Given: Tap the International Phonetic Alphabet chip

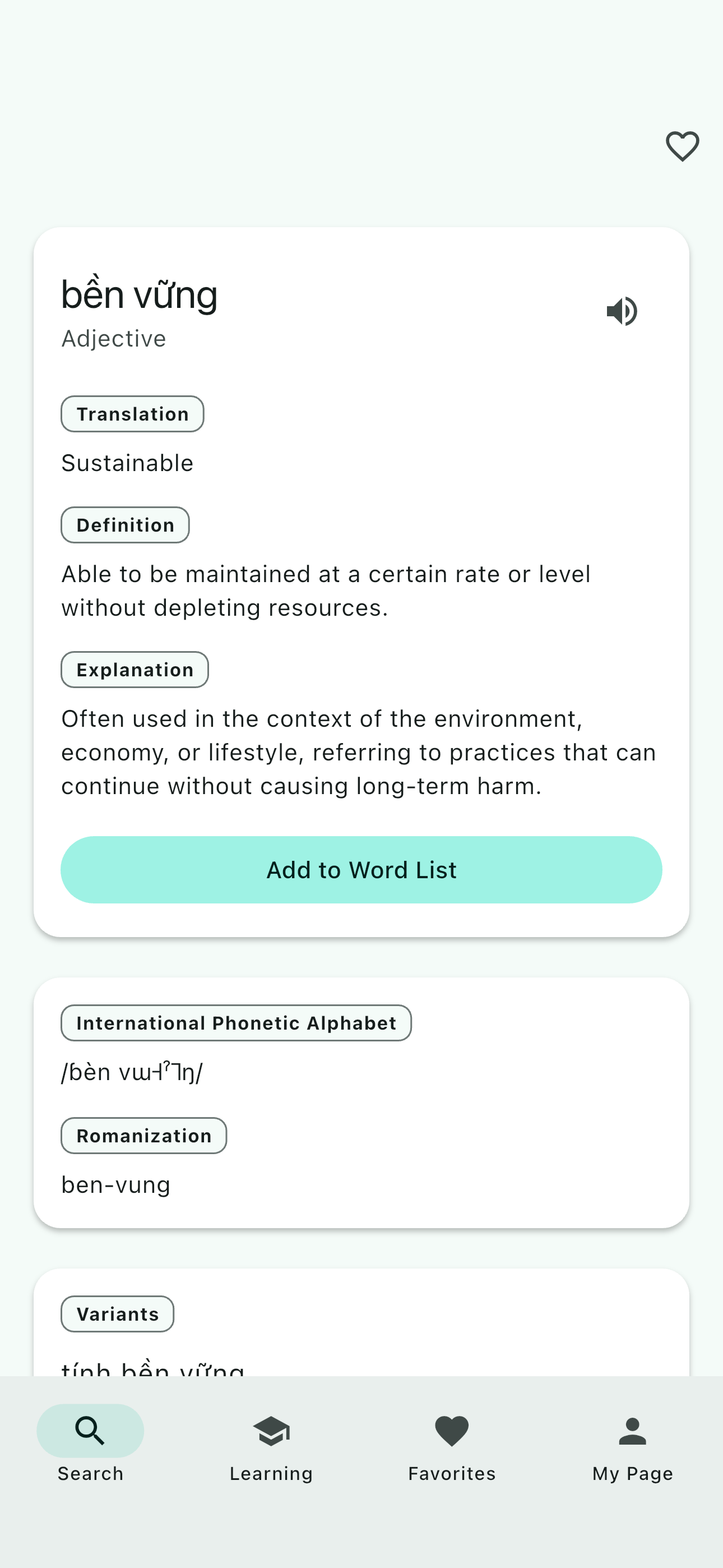Looking at the screenshot, I should coord(236,1022).
